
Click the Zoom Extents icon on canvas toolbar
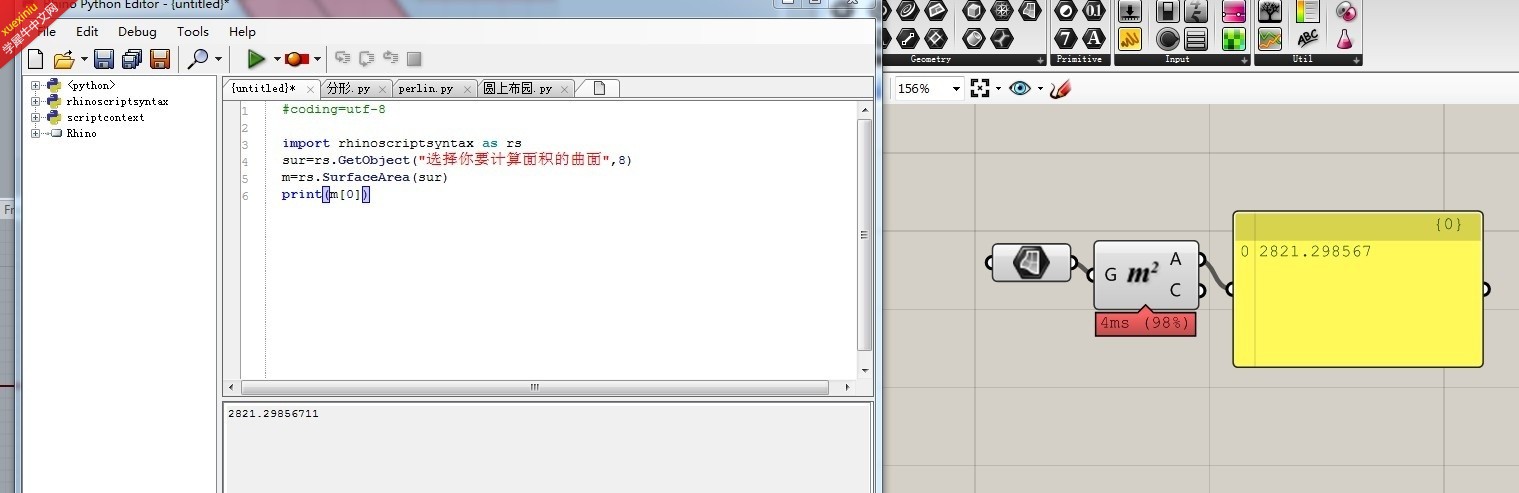click(x=980, y=88)
